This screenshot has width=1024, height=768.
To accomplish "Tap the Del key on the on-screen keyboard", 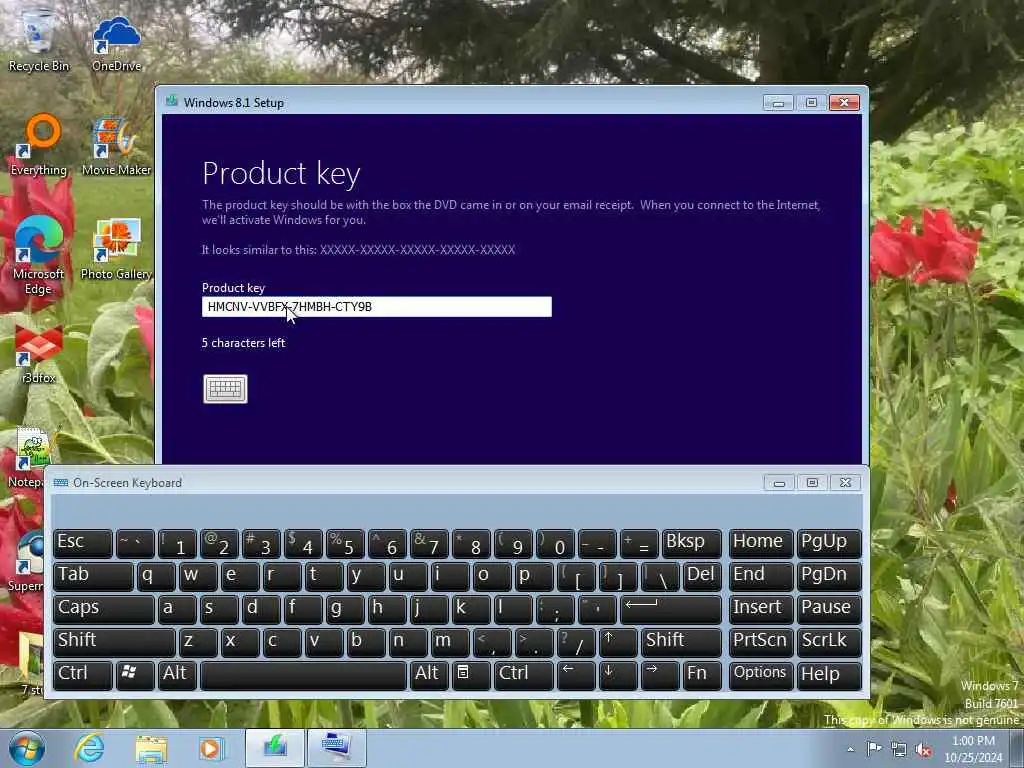I will pyautogui.click(x=702, y=576).
